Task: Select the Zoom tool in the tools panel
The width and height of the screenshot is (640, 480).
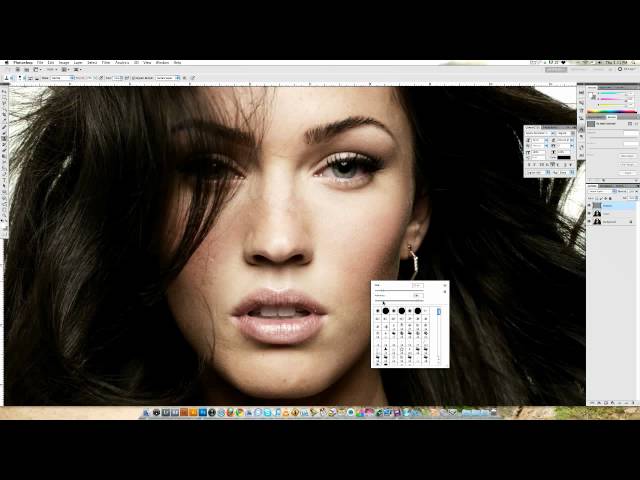Action: pos(4,215)
